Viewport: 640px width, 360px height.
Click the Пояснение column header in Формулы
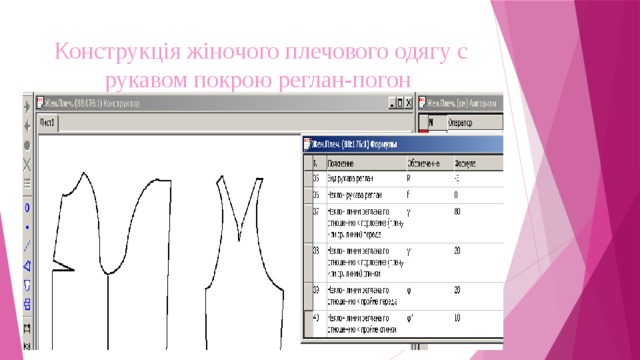tap(367, 163)
